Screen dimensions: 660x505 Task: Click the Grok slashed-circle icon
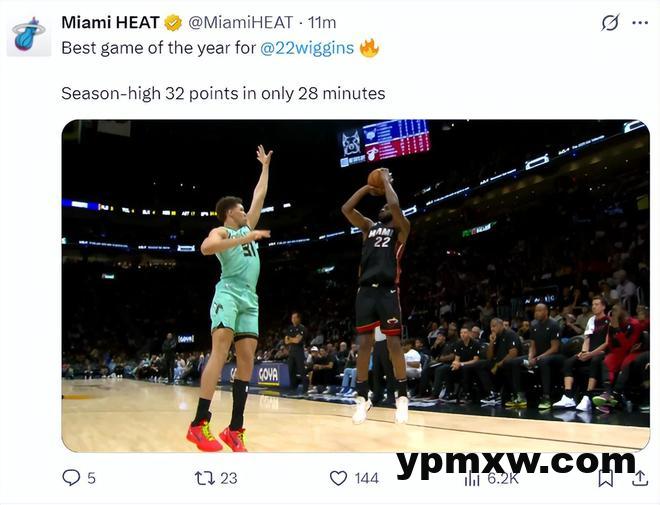(610, 23)
